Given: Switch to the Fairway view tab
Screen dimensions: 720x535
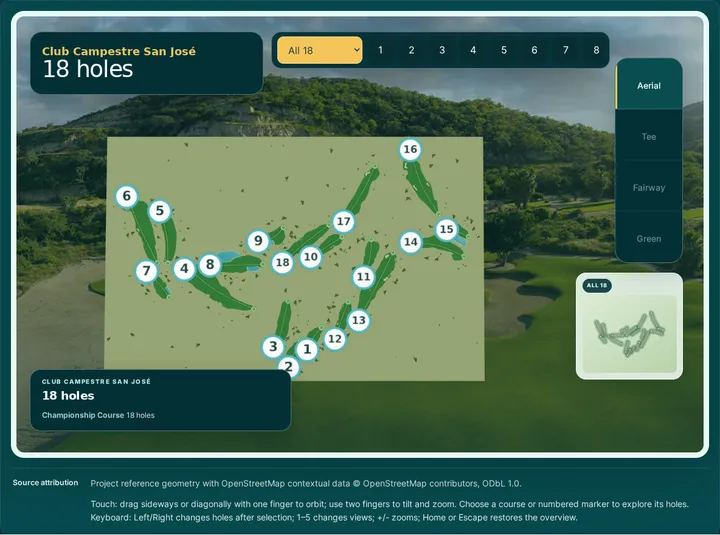Looking at the screenshot, I should [649, 187].
